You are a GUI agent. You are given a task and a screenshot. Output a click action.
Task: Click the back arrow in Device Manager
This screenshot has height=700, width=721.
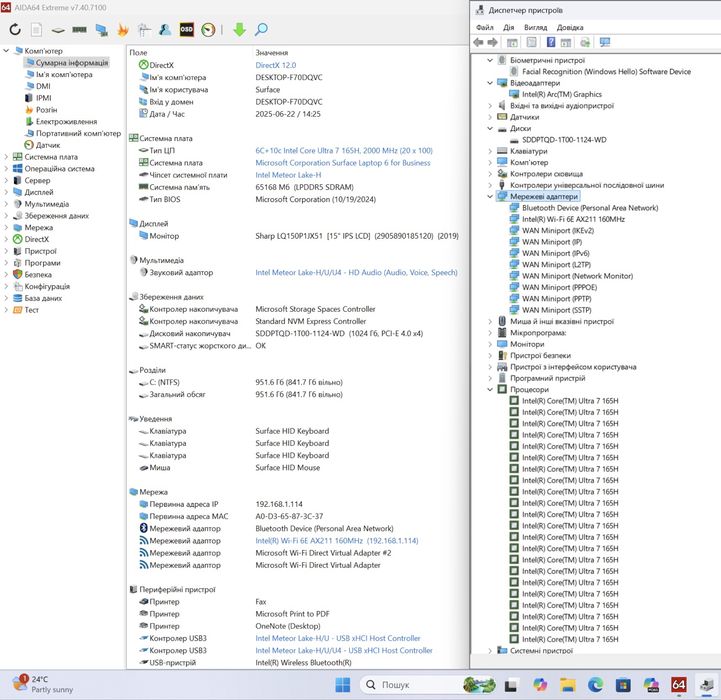tap(478, 43)
